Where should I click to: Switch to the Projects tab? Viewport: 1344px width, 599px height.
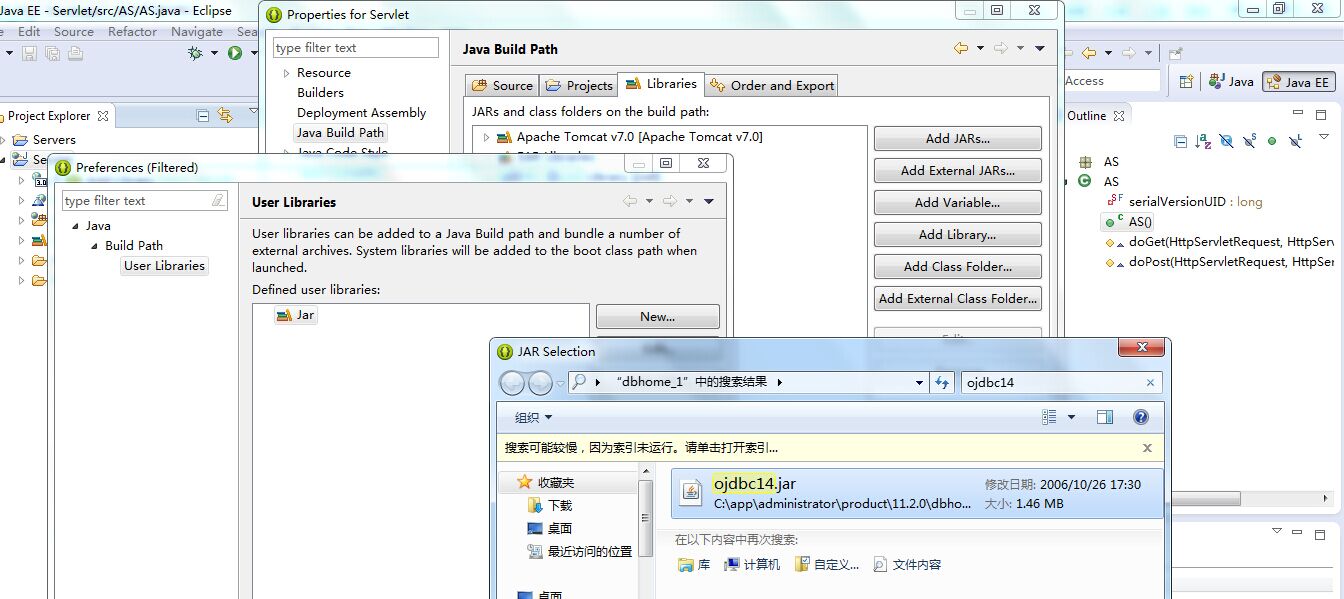click(x=579, y=86)
